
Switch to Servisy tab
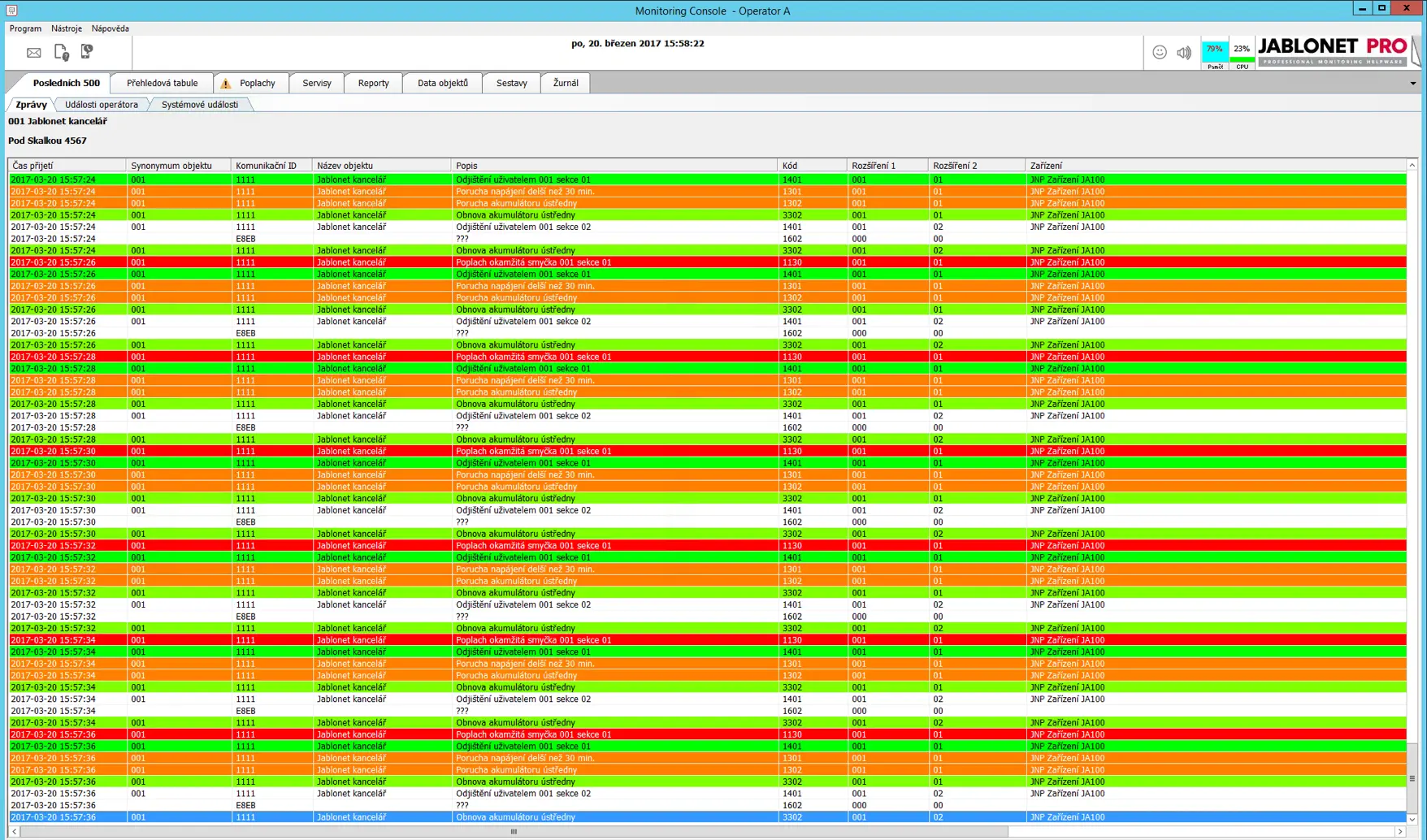(317, 83)
